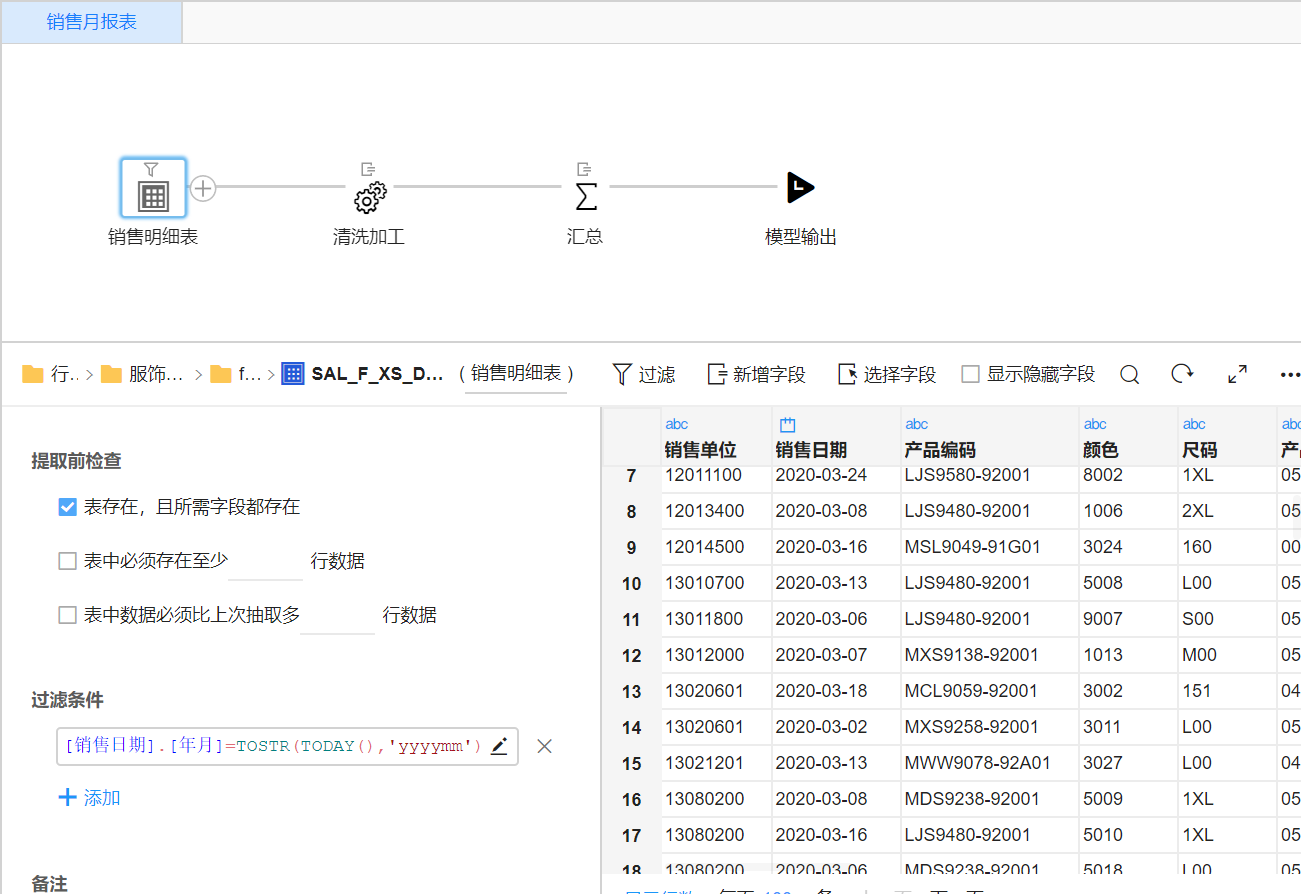Toggle 显示隐藏字段 checkbox
Viewport: 1301px width, 894px height.
(970, 374)
